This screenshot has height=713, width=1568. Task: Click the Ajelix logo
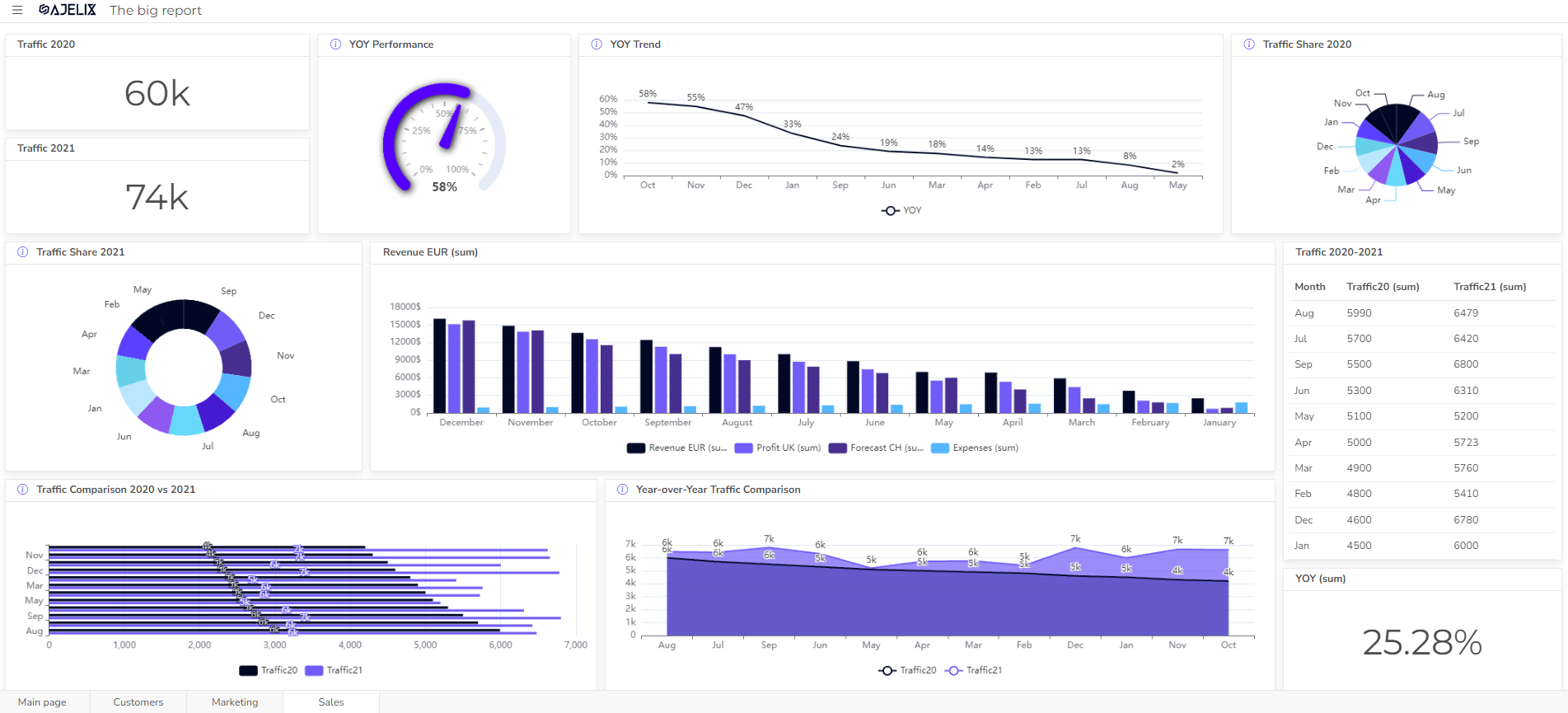click(68, 10)
